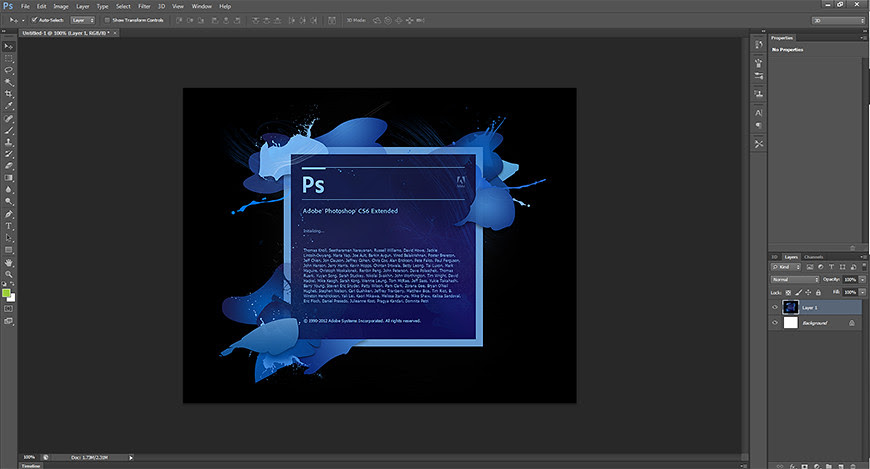Viewport: 870px width, 469px height.
Task: Open the status bar info arrow
Action: 131,458
